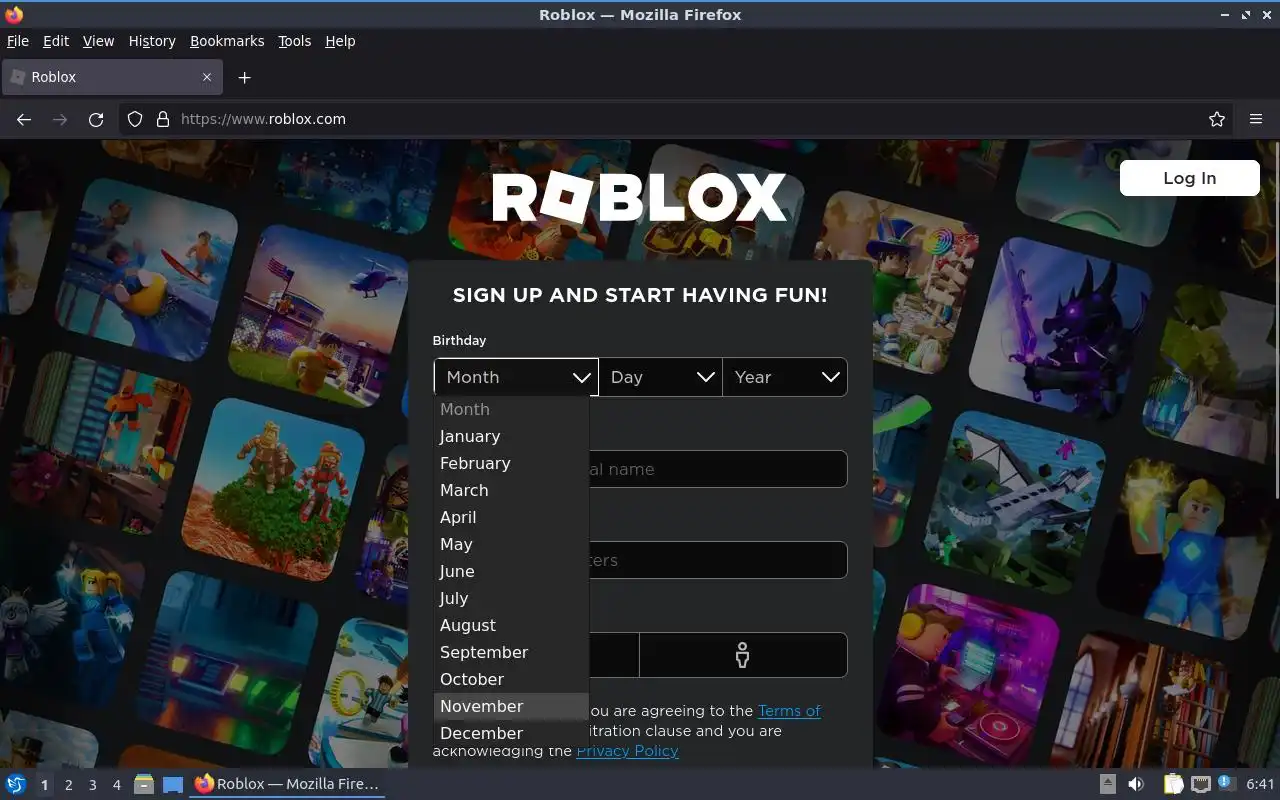
Task: Bookmark this page with the star icon
Action: pos(1217,119)
